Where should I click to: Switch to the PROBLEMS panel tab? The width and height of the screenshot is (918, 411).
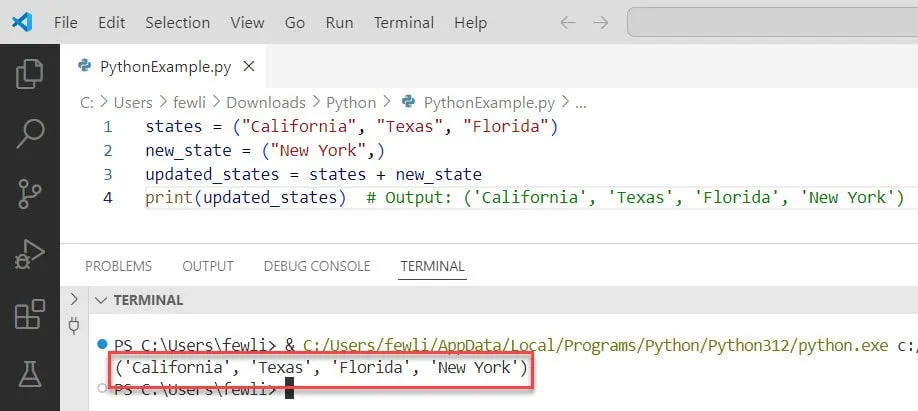click(x=118, y=266)
